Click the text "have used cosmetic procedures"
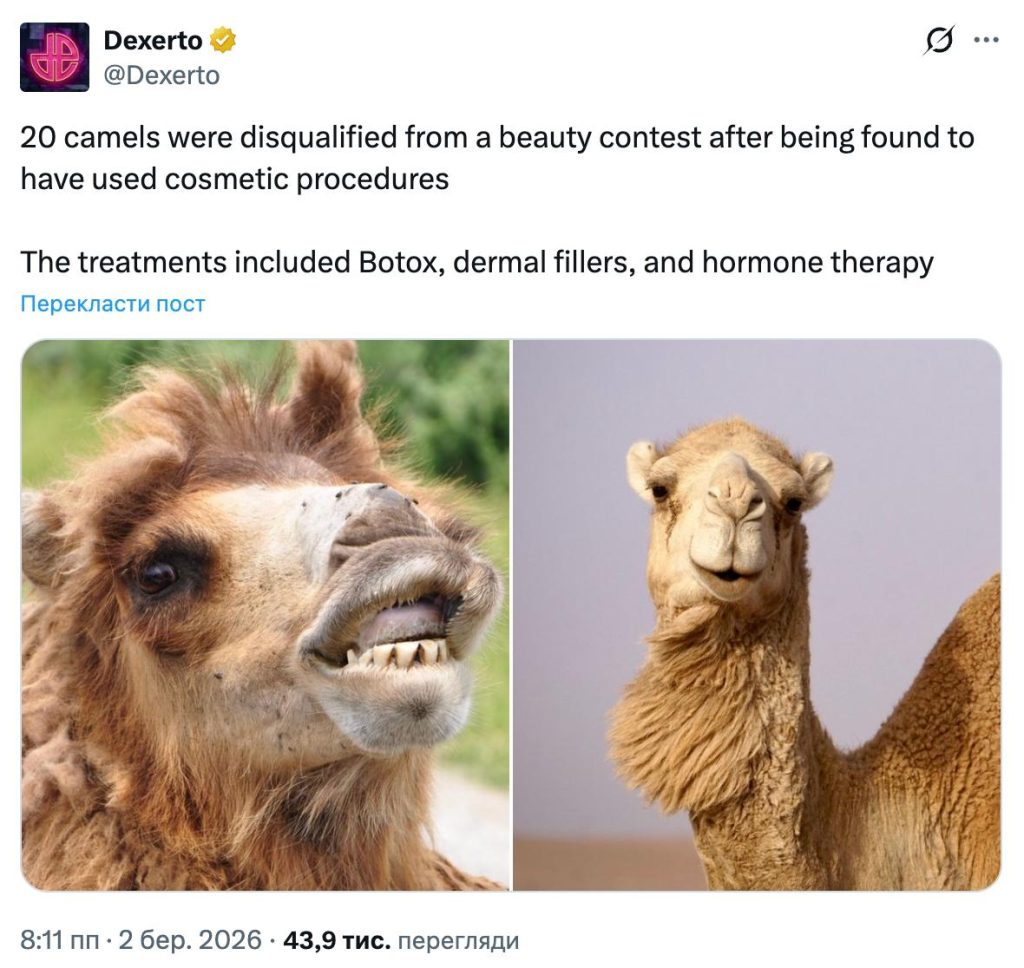This screenshot has width=1024, height=968. point(234,179)
